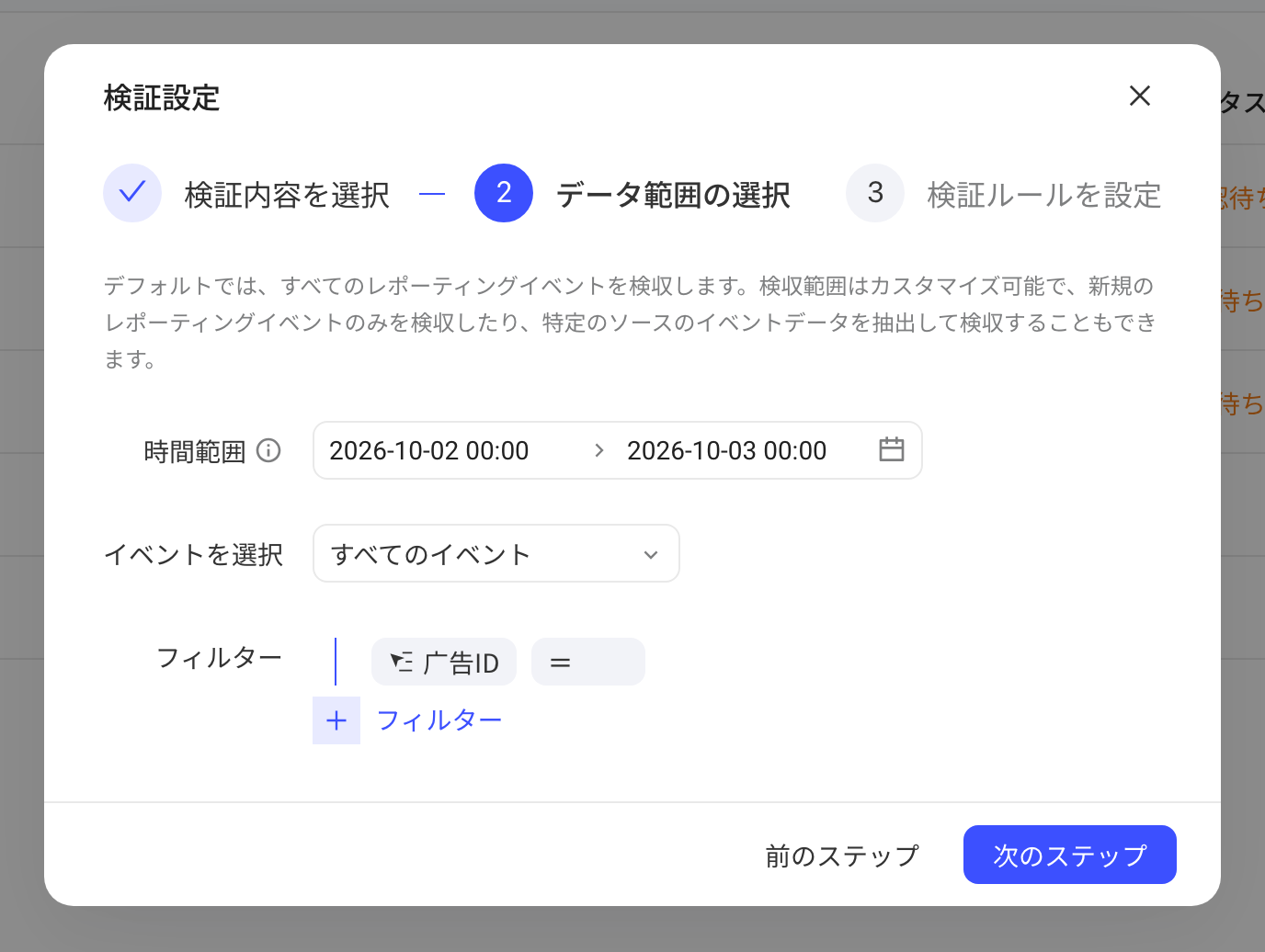Show info tooltip next to 時間範囲
1265x952 pixels.
tap(268, 450)
